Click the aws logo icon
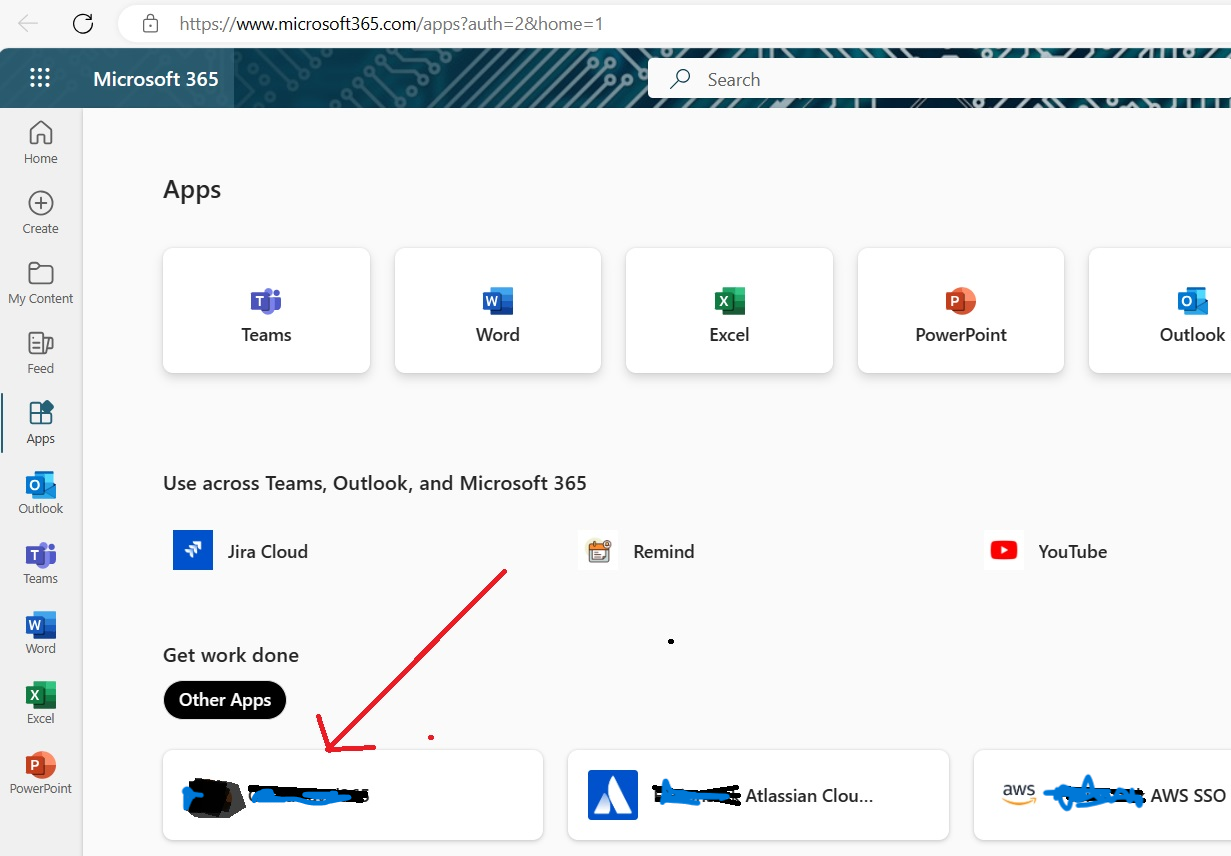The image size is (1231, 856). pos(1019,794)
